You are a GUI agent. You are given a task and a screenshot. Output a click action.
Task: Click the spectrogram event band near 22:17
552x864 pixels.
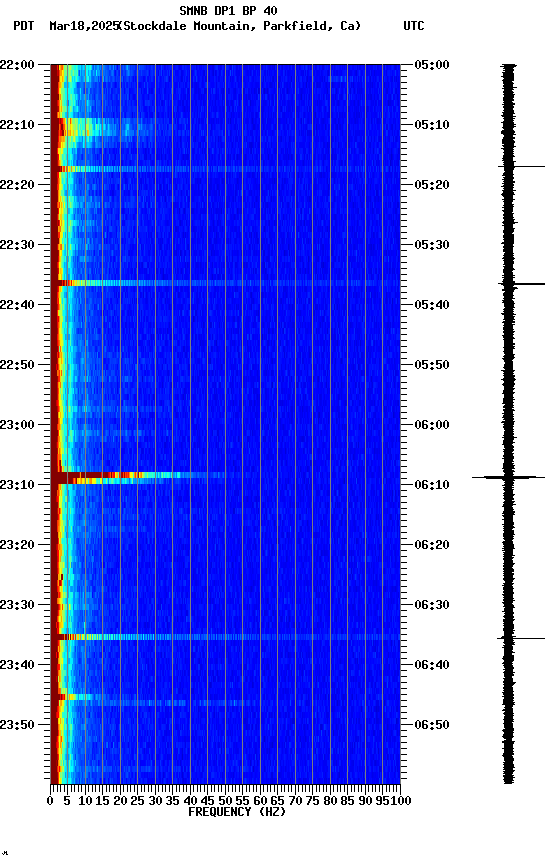click(225, 169)
